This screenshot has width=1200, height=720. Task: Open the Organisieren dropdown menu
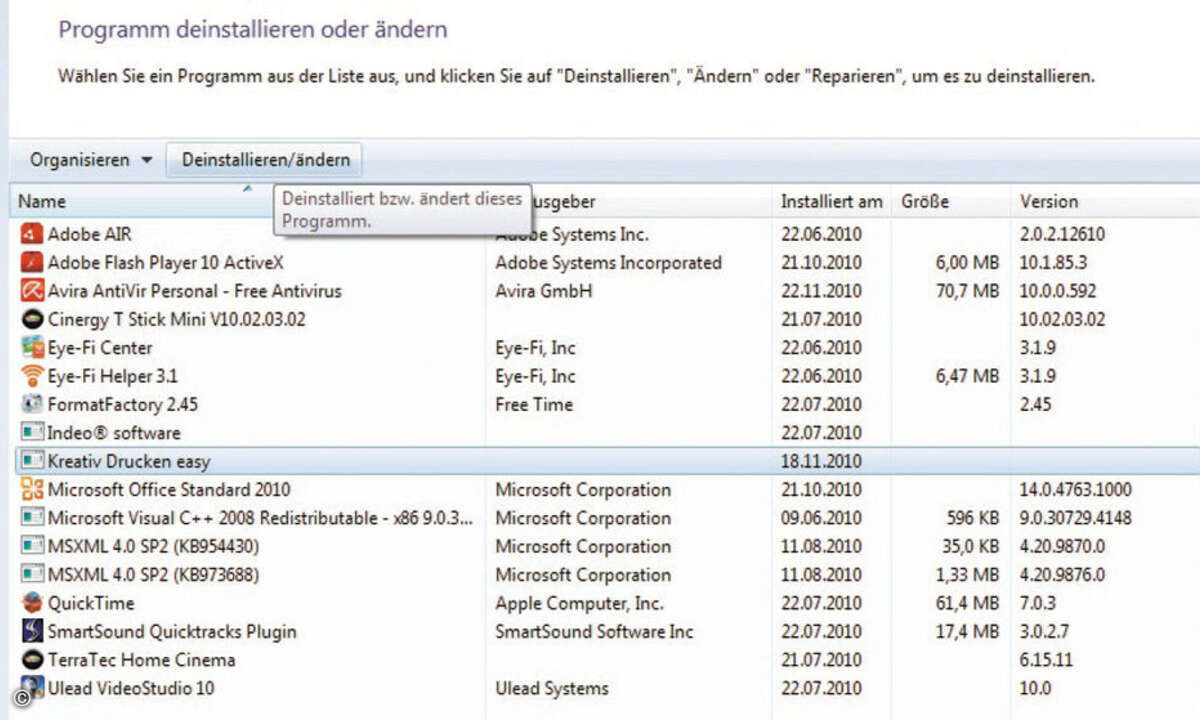coord(91,160)
